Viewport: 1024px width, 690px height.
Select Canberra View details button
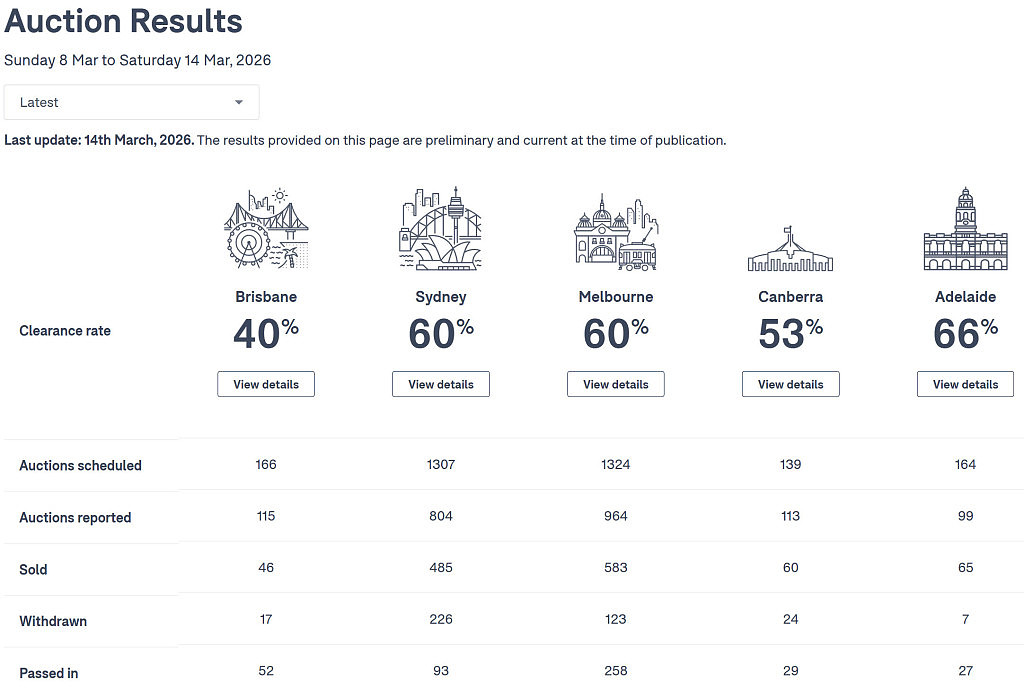click(x=790, y=384)
